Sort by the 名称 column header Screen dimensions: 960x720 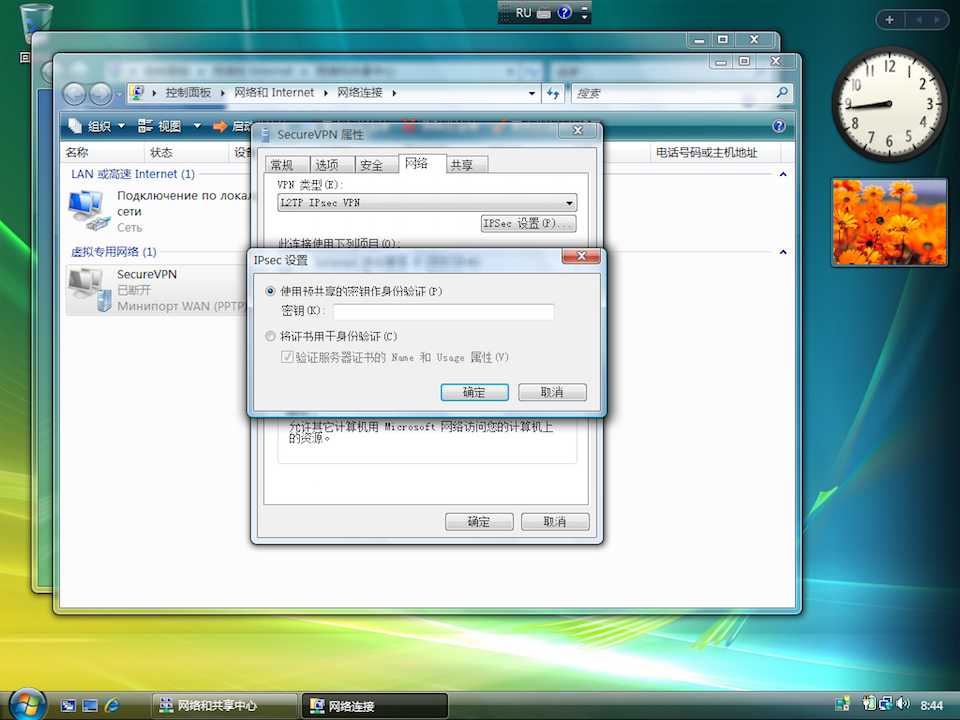[x=102, y=152]
